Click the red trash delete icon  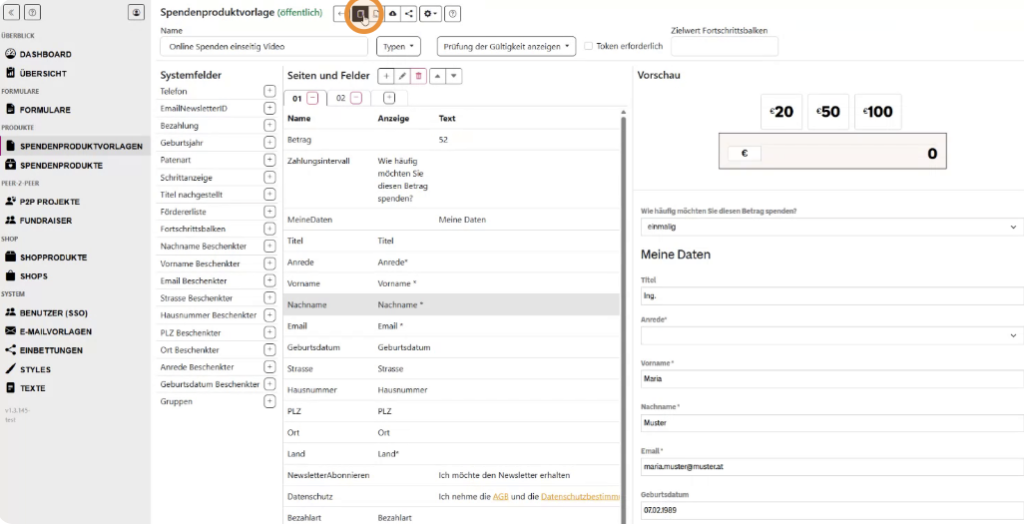coord(419,76)
